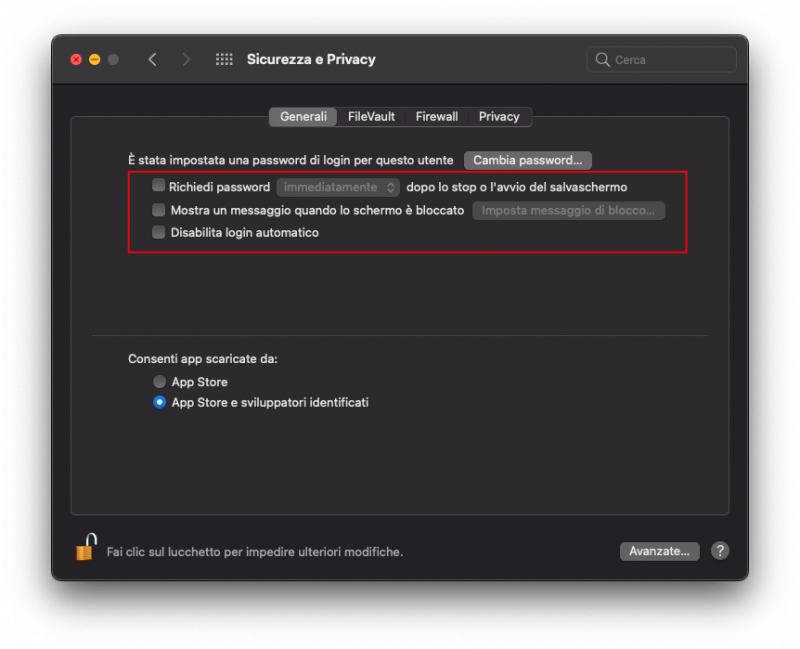Open the Avanzate settings button

[x=660, y=551]
